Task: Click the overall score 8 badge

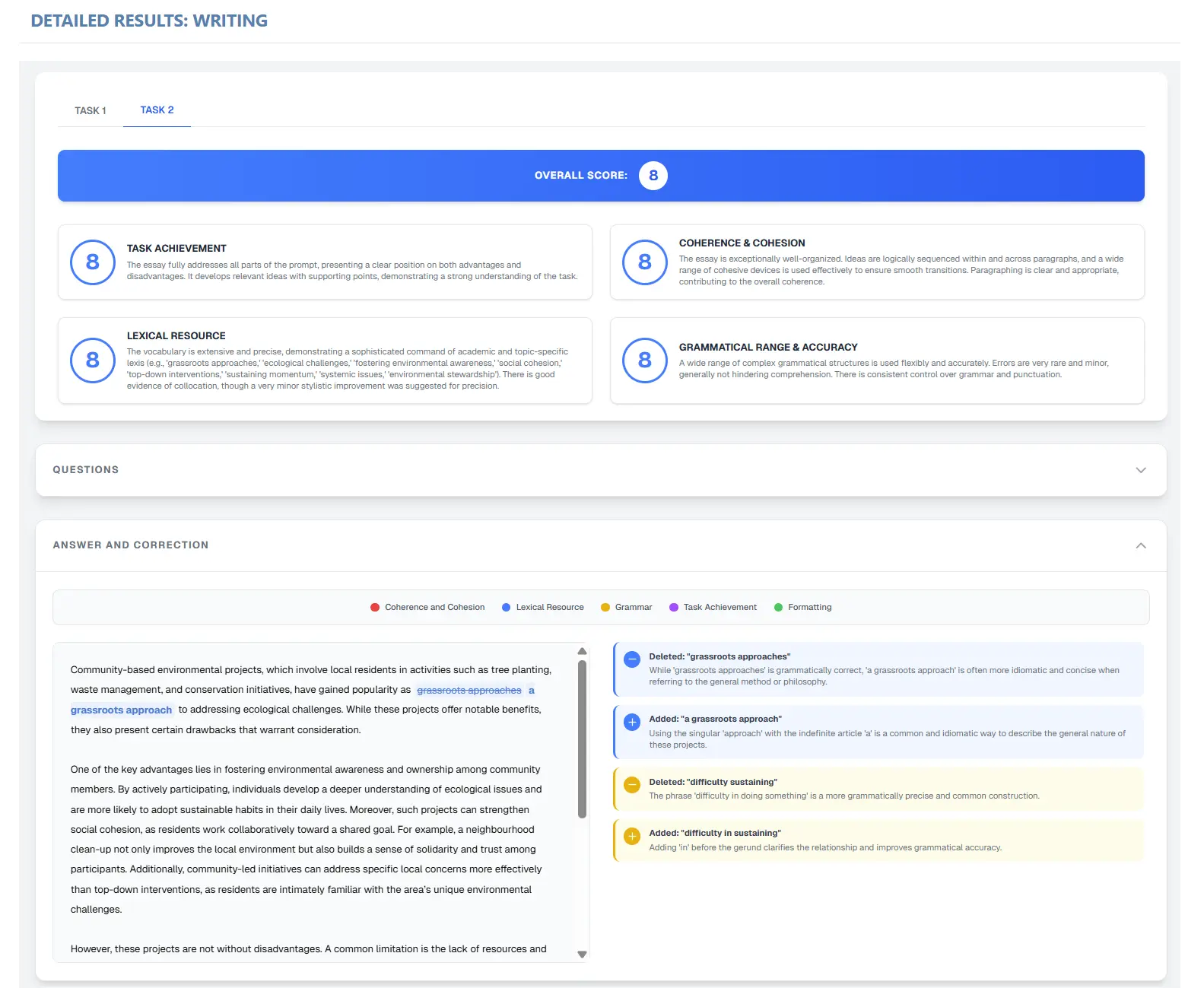Action: pyautogui.click(x=653, y=176)
